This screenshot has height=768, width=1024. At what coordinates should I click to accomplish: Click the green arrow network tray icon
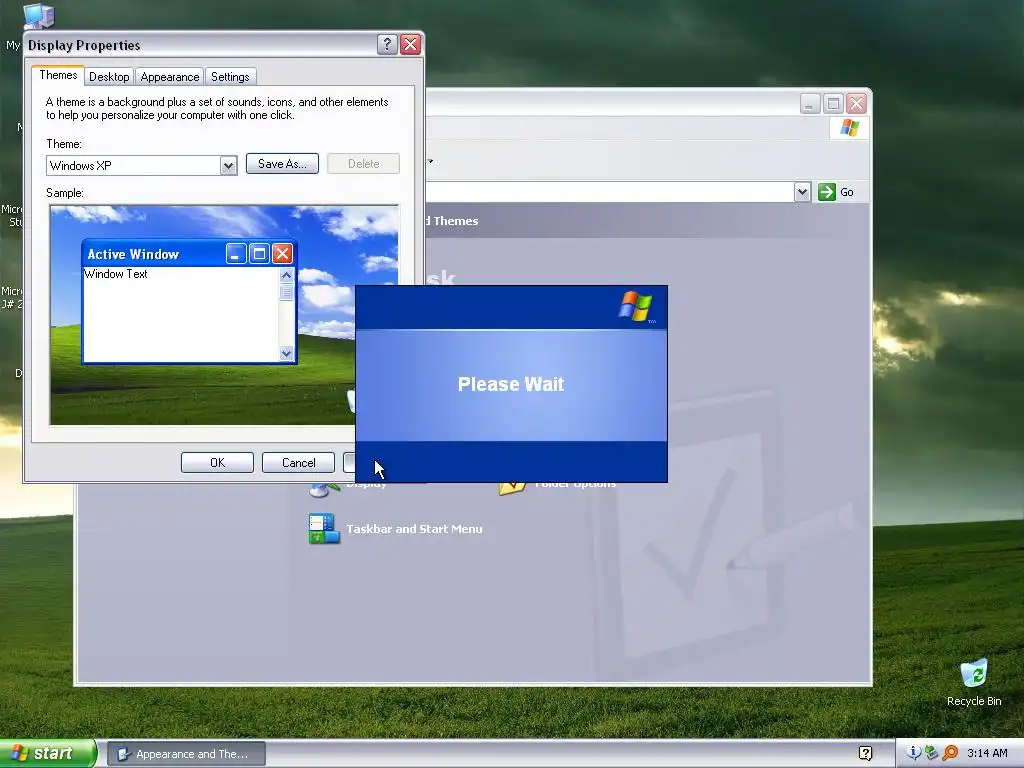click(932, 753)
